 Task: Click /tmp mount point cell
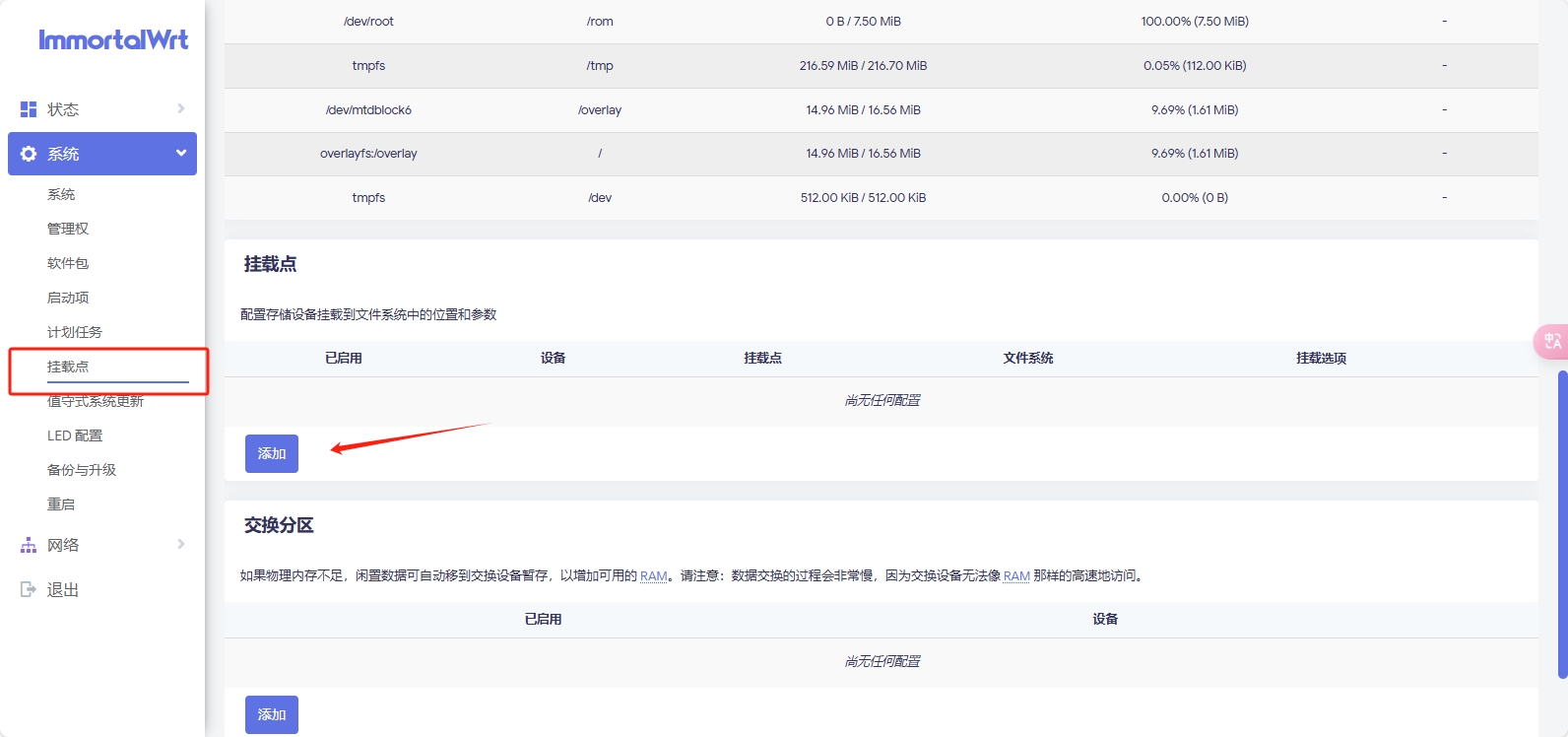600,66
